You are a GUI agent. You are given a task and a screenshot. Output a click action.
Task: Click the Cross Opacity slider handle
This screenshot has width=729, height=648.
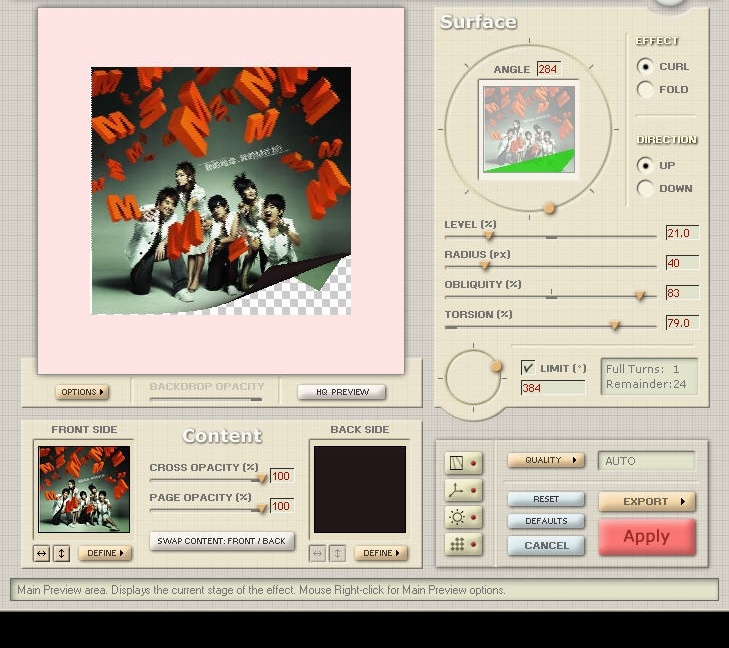click(x=262, y=479)
